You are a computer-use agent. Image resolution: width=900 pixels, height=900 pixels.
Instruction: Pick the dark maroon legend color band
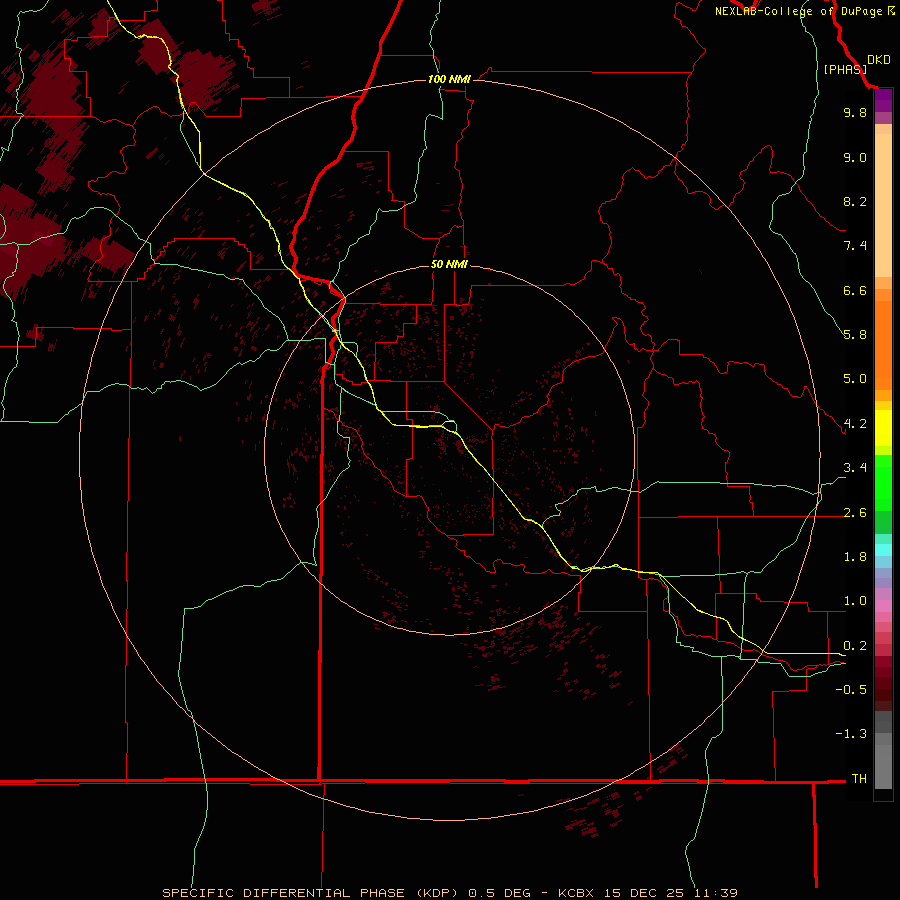coord(883,683)
